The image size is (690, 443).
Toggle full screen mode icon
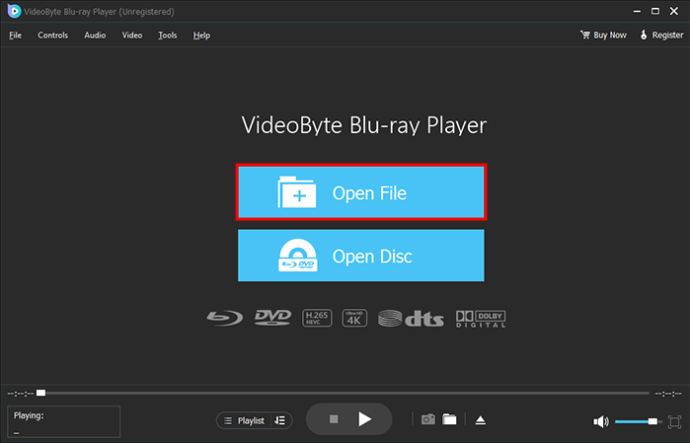point(674,421)
